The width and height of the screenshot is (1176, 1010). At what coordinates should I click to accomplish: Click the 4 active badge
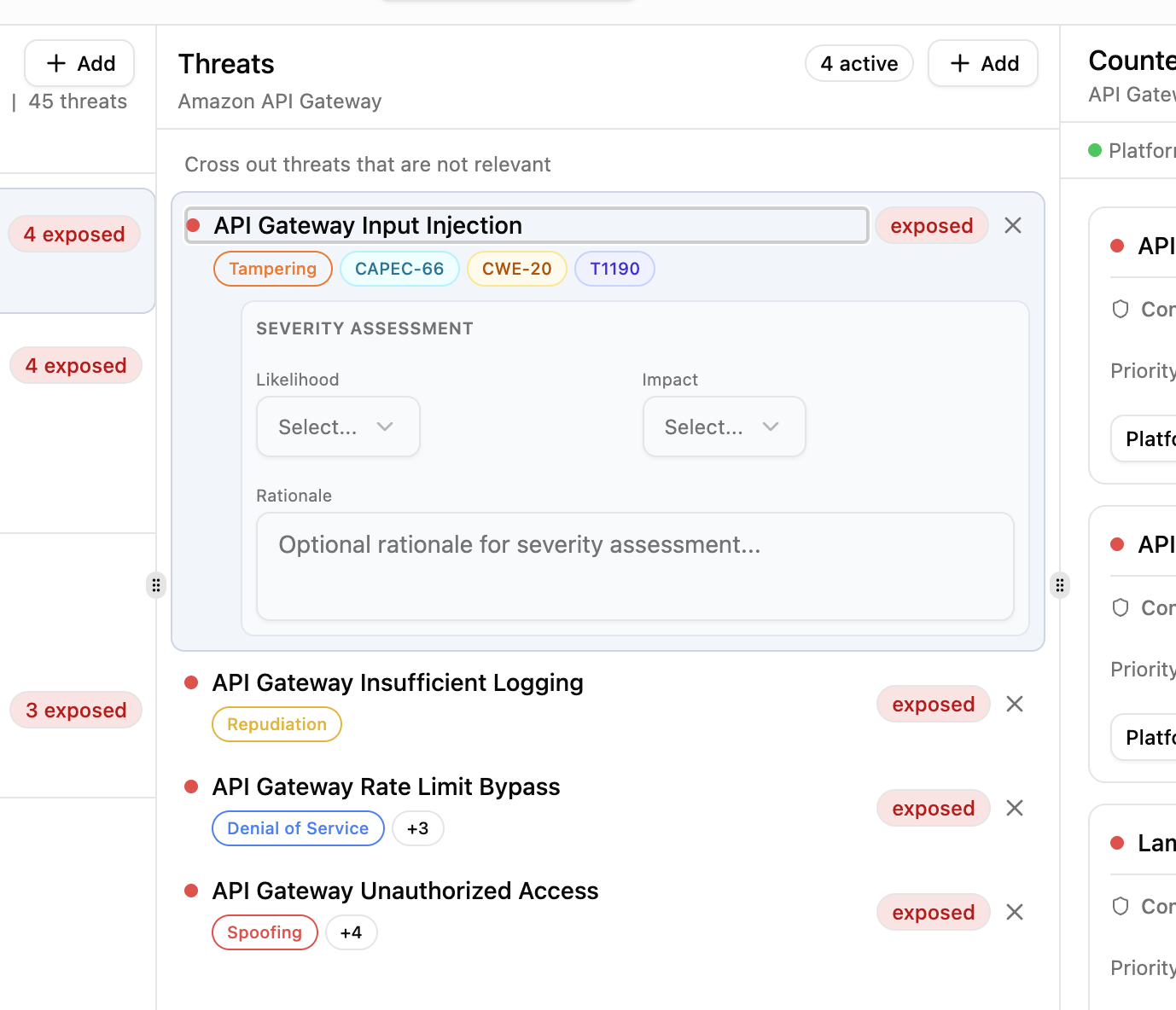pos(859,63)
